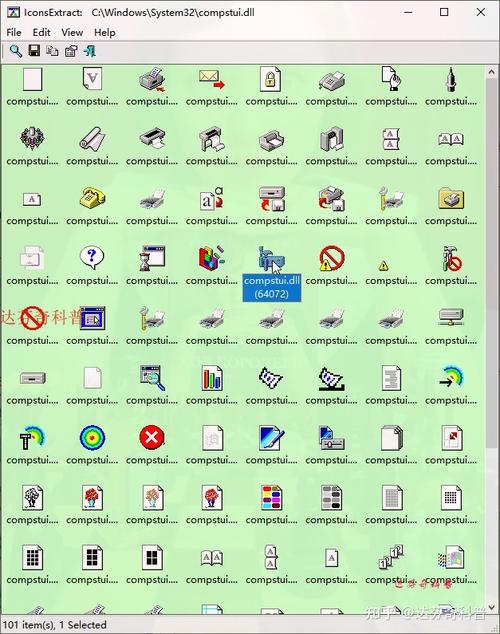Click the floppy disk Save icon

tap(34, 51)
